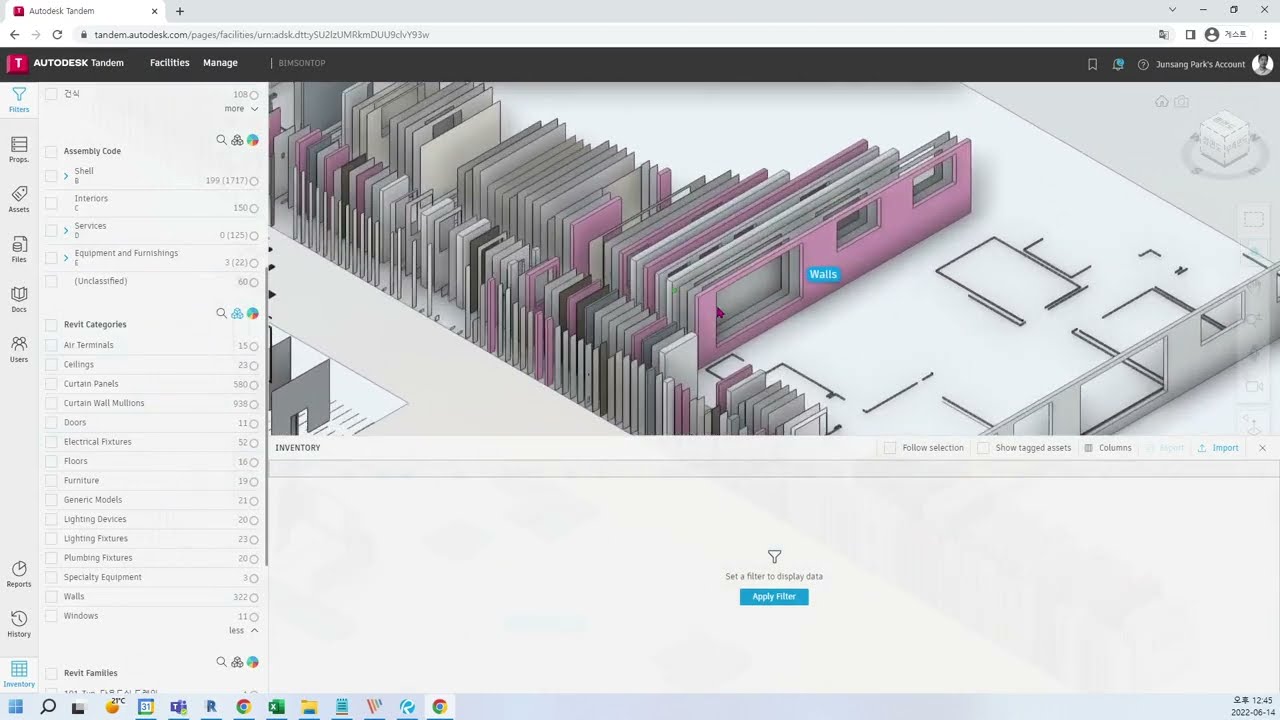Check the Furniture category checkbox
The width and height of the screenshot is (1280, 720).
click(x=51, y=481)
